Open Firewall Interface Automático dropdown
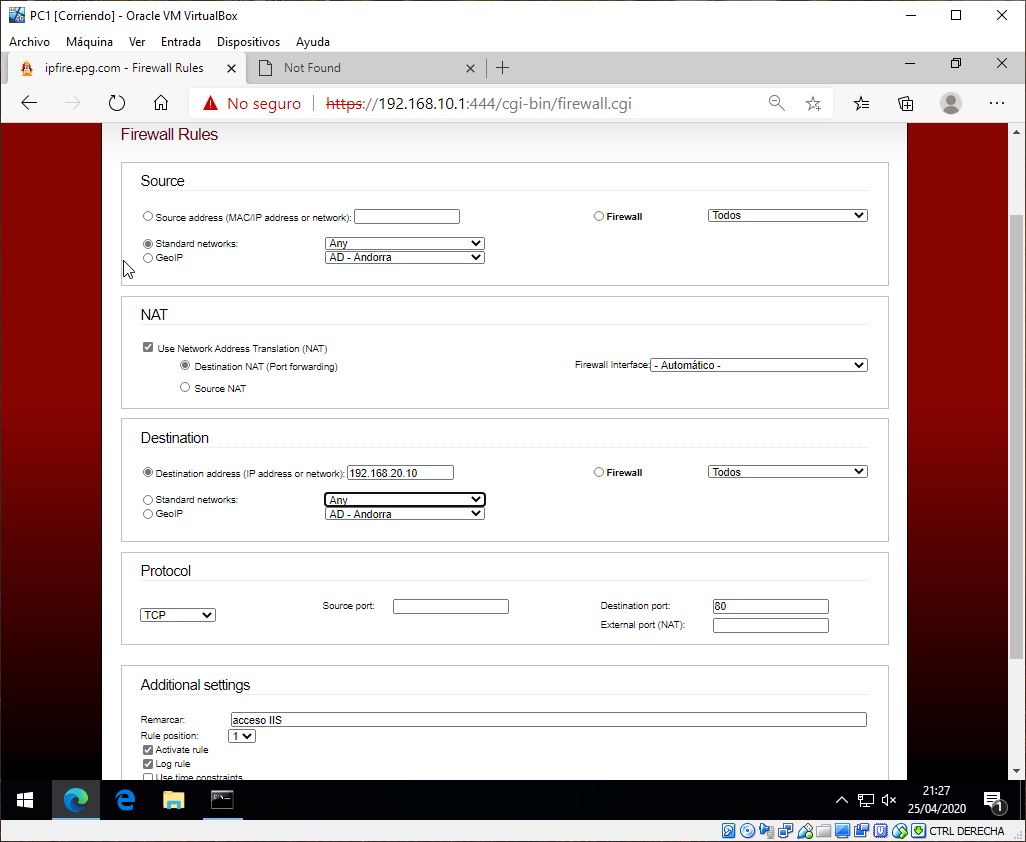 pos(759,365)
